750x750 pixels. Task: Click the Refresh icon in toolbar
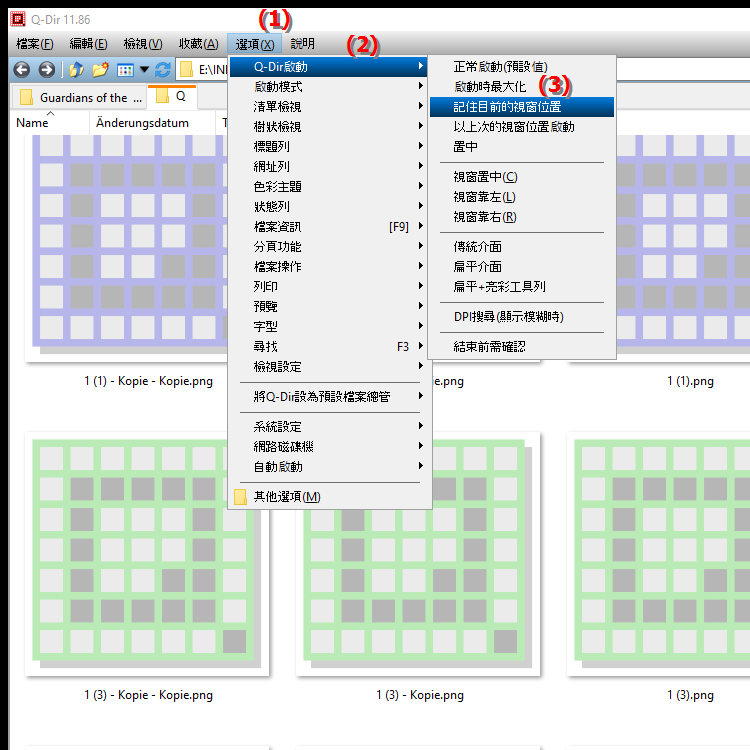tap(163, 70)
